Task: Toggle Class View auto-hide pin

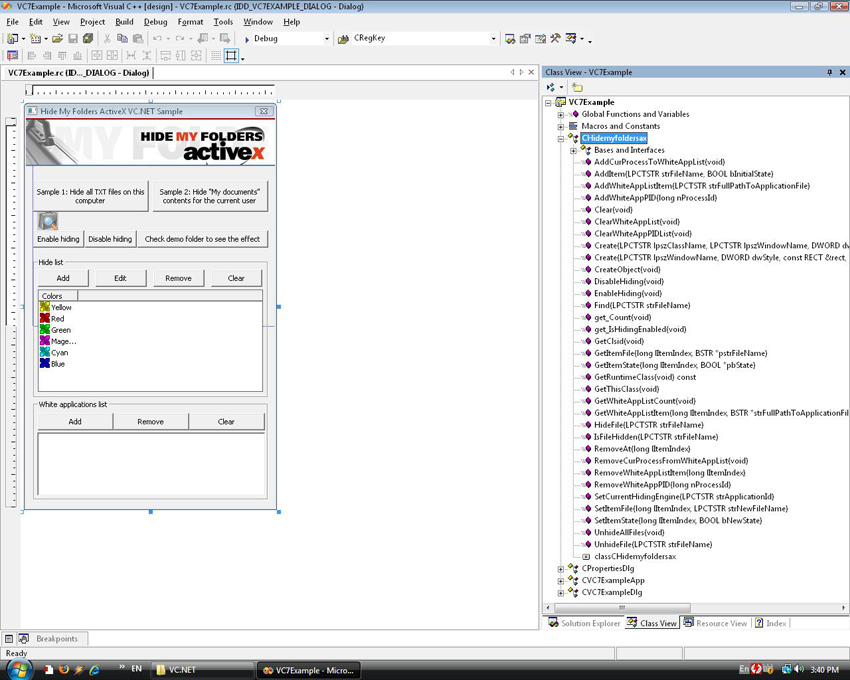Action: pos(829,72)
